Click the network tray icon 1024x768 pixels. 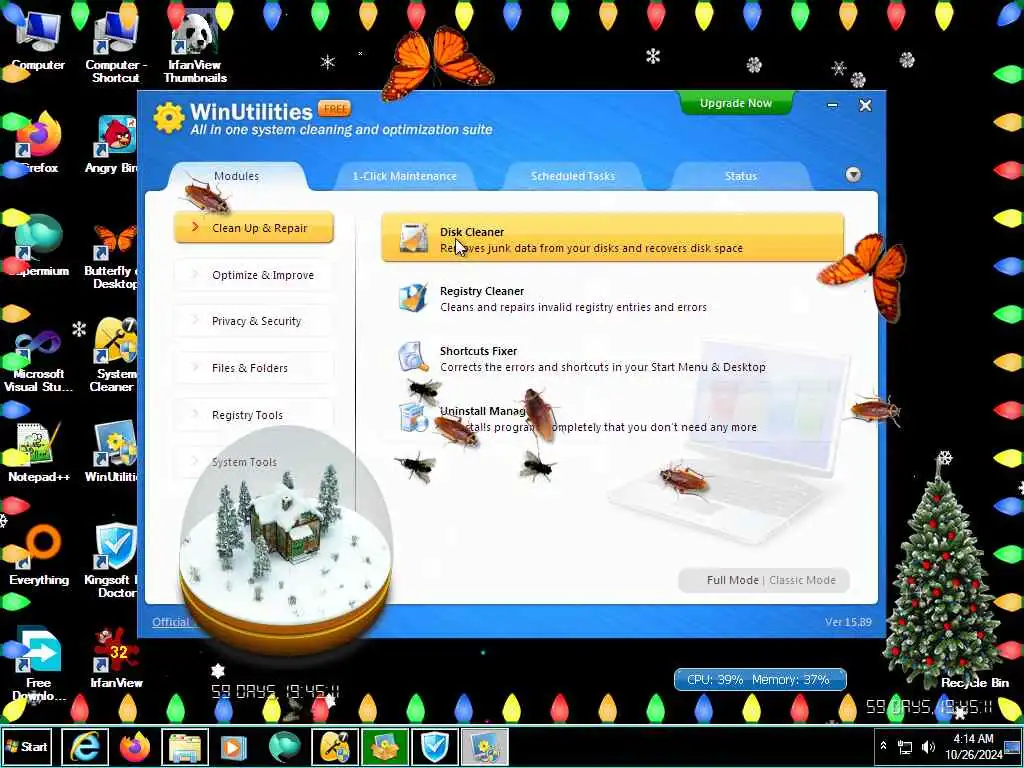(905, 746)
